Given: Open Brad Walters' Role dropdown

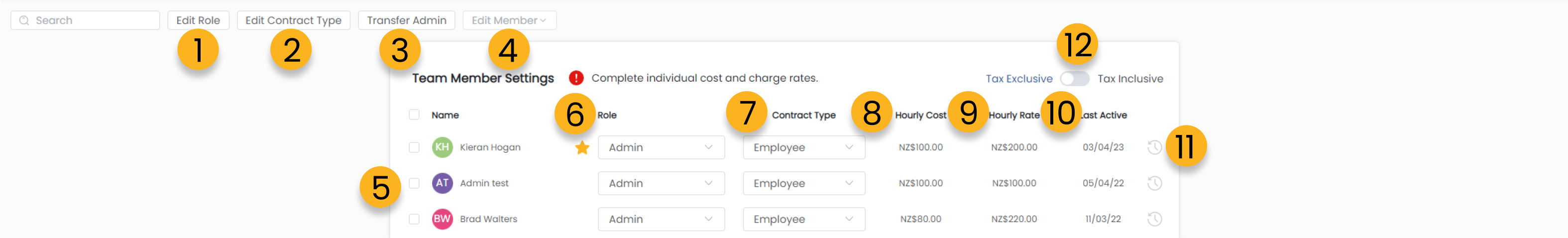Looking at the screenshot, I should point(661,219).
